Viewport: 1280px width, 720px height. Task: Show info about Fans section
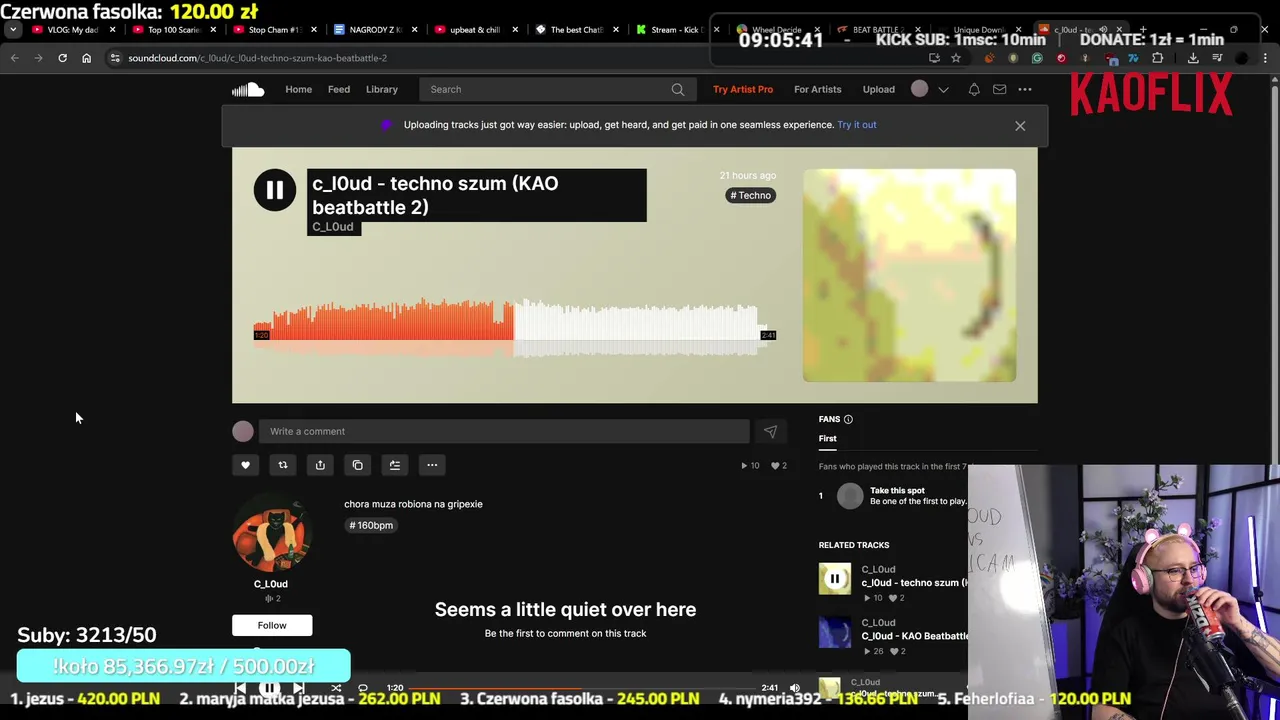pyautogui.click(x=848, y=419)
